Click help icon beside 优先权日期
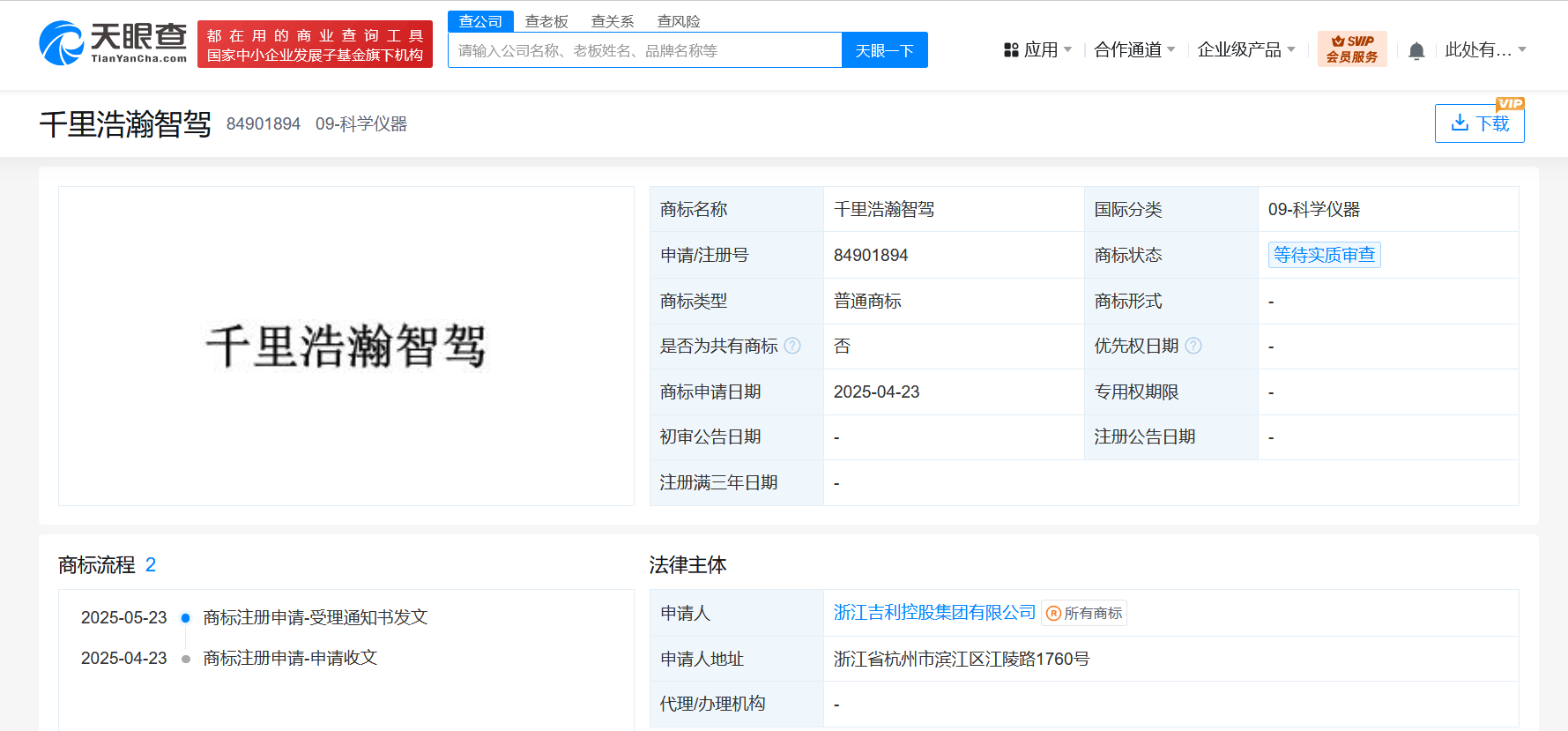The height and width of the screenshot is (731, 1568). click(x=1193, y=346)
